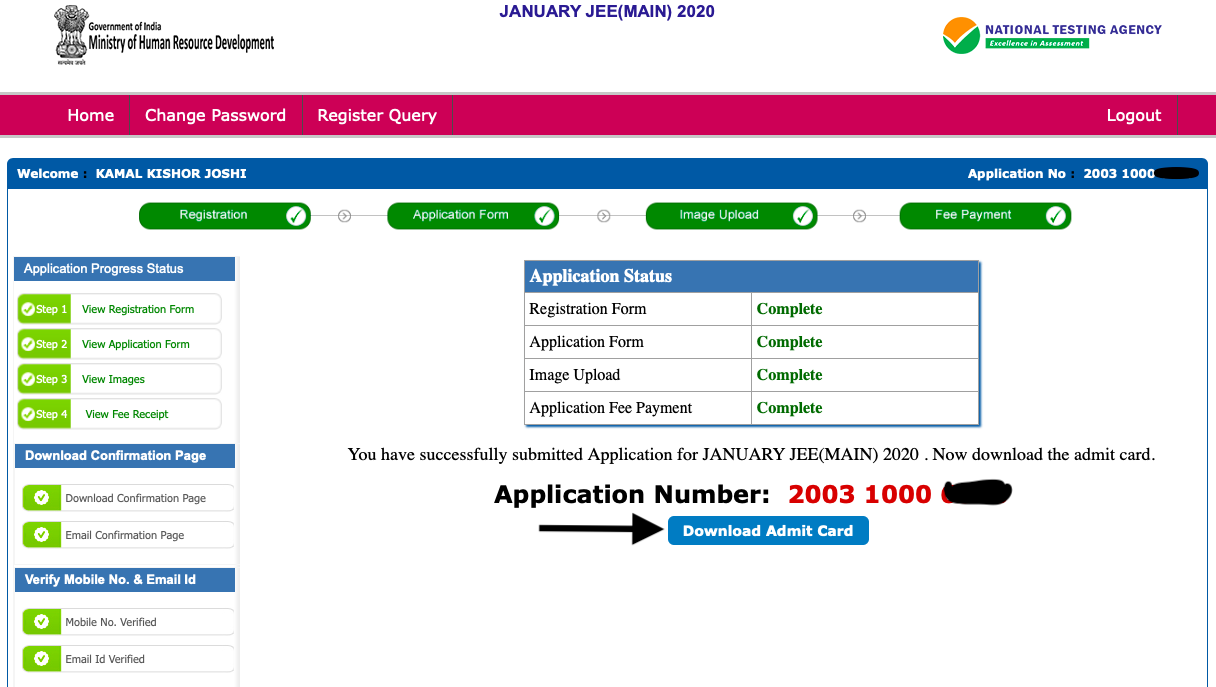Log out using the Logout link

pyautogui.click(x=1133, y=115)
